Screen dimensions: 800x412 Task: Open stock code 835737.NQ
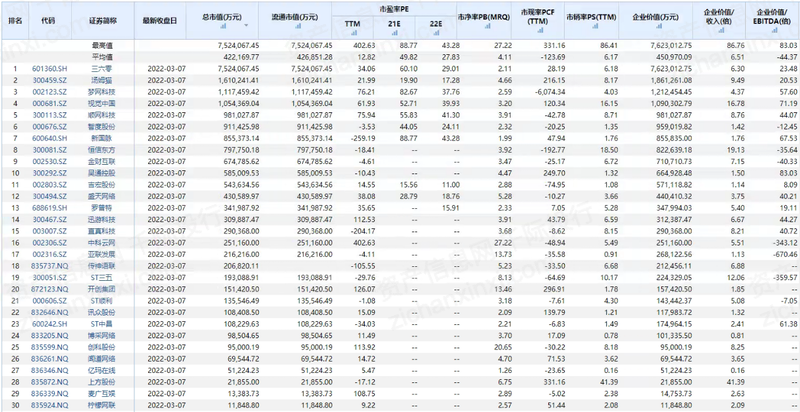tap(48, 266)
